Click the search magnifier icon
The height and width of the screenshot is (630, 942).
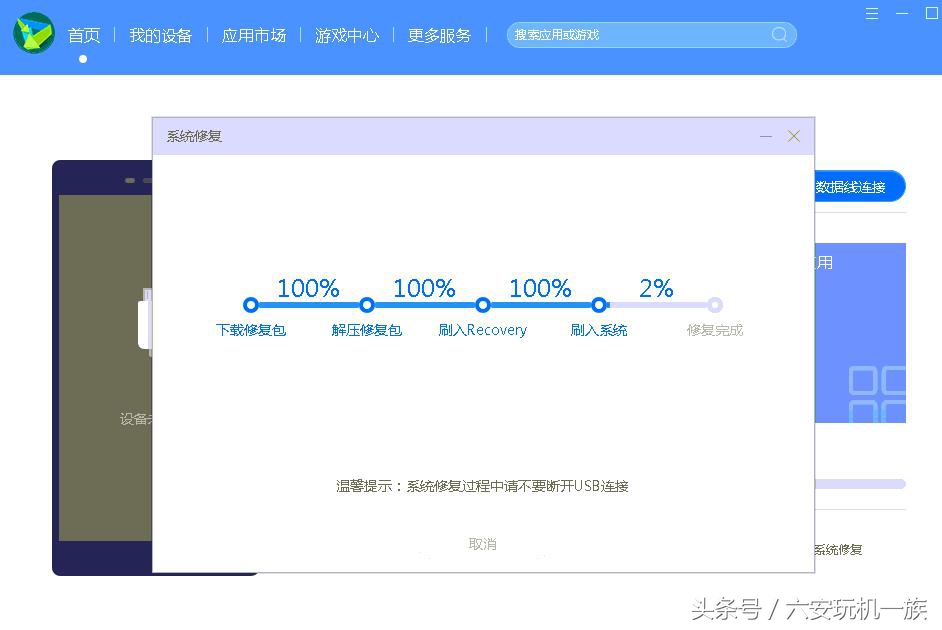(779, 34)
